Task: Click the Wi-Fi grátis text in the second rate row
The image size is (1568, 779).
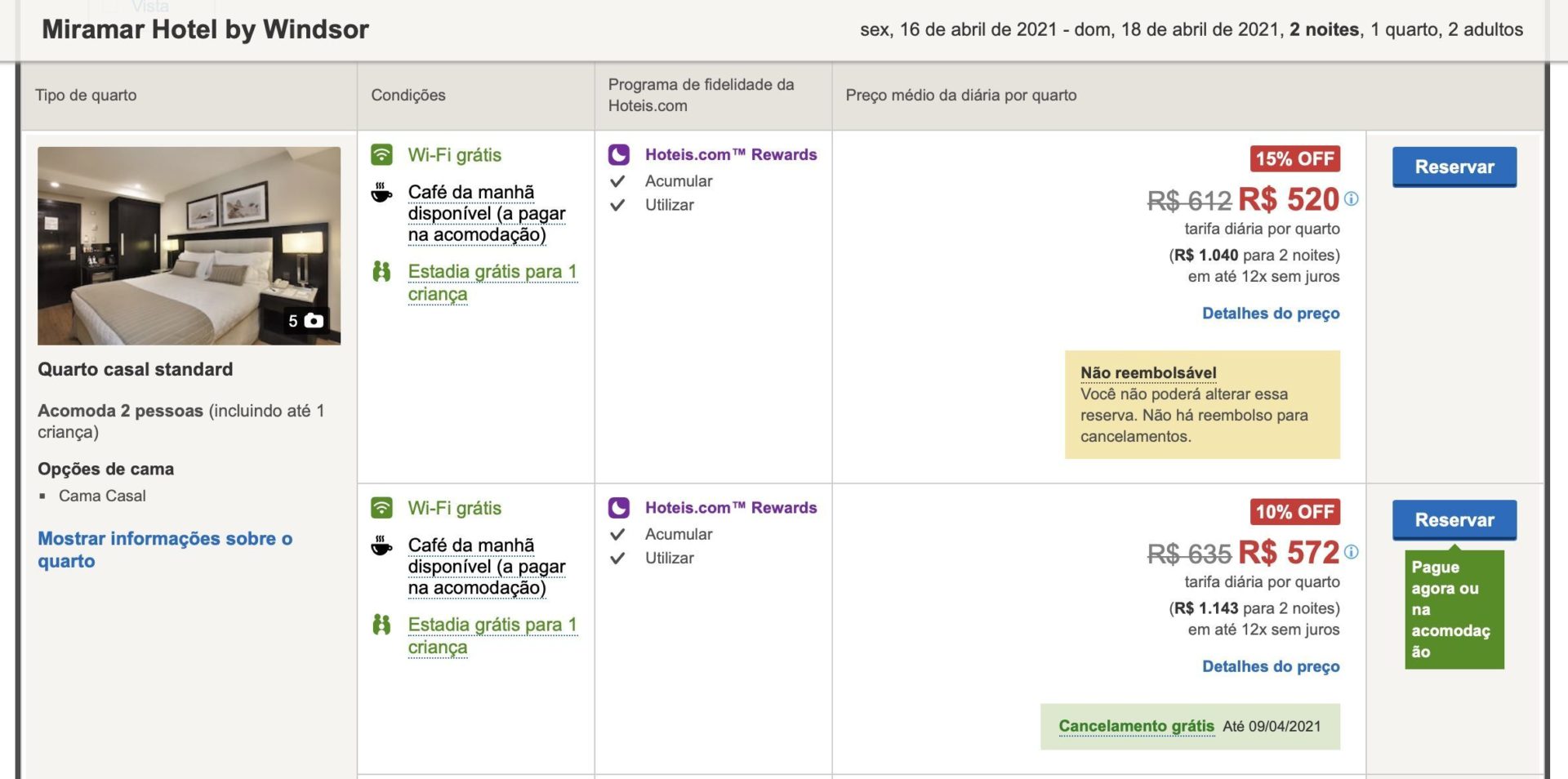Action: (x=455, y=508)
